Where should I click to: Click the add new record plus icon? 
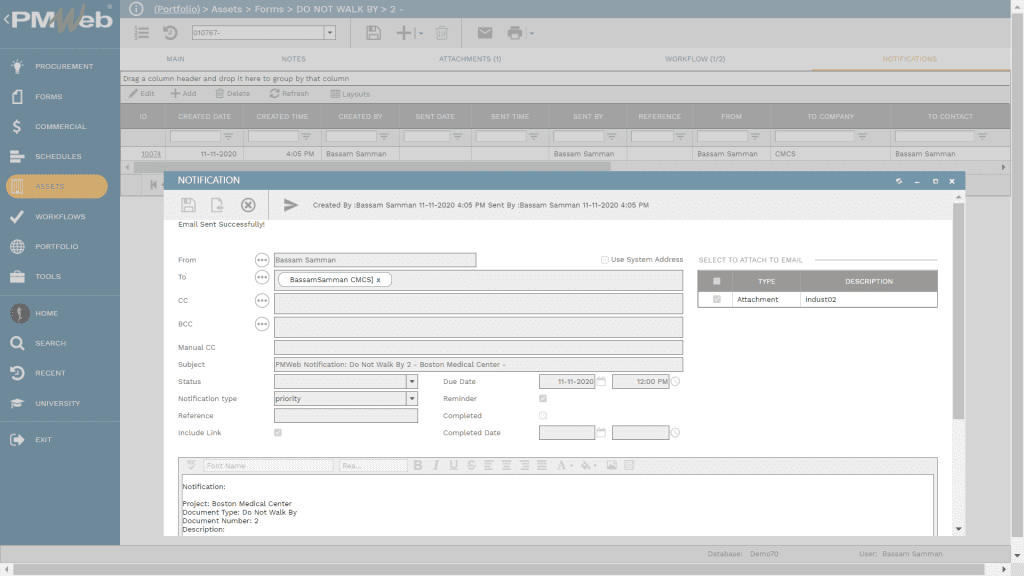pos(404,33)
